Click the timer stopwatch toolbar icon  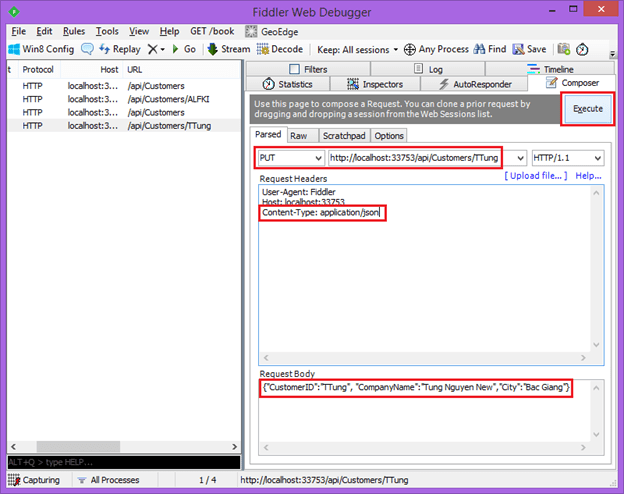[582, 49]
